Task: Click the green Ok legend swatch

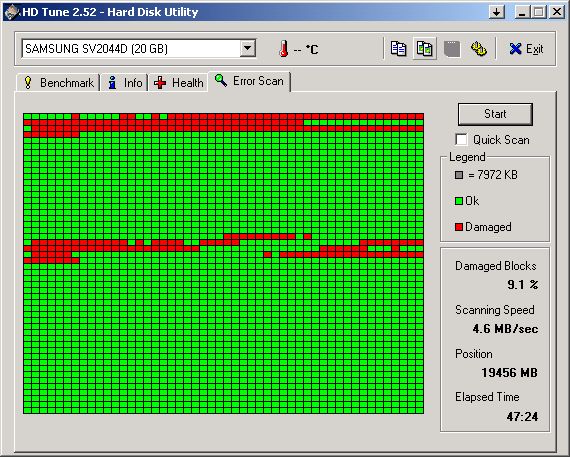Action: pos(459,201)
